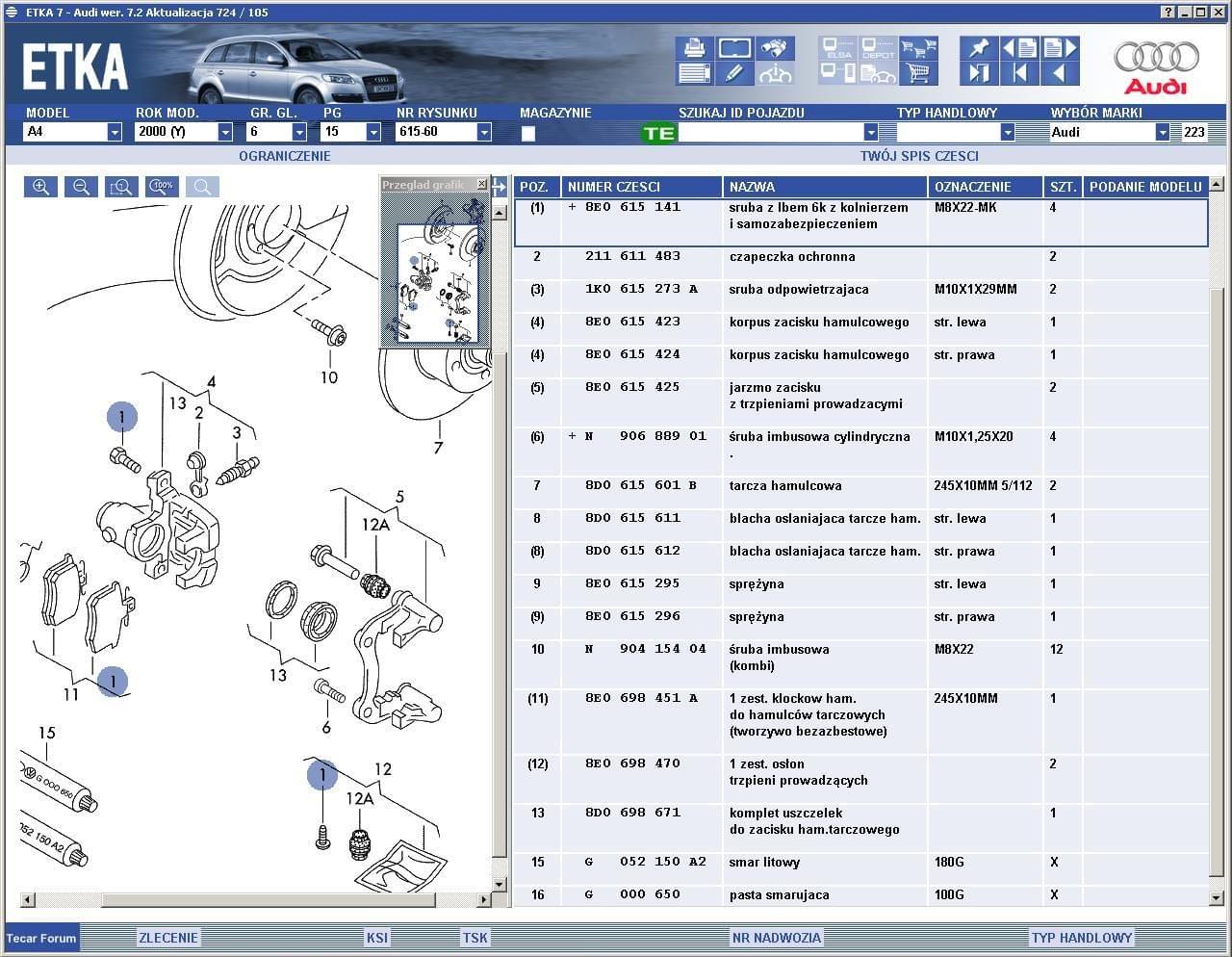
Task: Click the pencil edit icon
Action: 734,73
